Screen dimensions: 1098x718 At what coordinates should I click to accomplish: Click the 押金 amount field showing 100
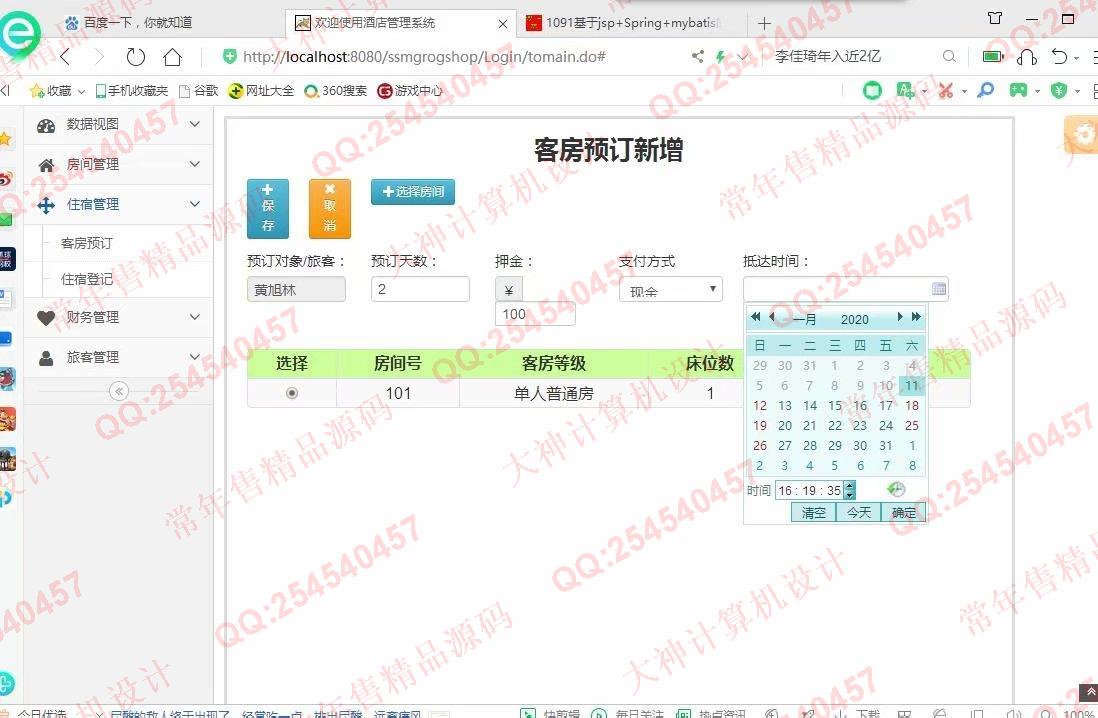point(535,314)
